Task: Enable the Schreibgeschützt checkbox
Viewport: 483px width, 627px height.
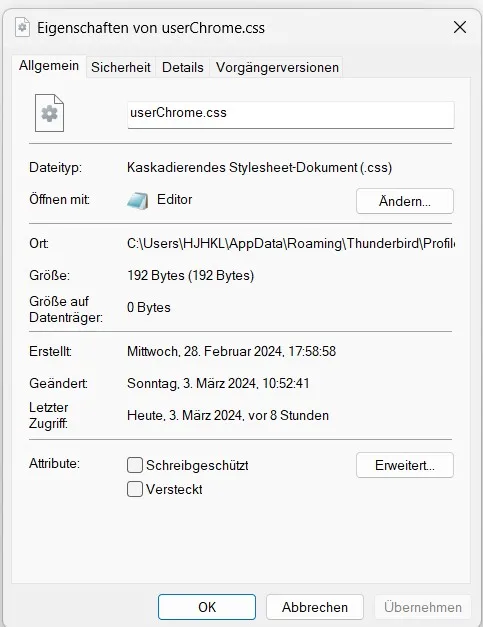Action: coord(135,465)
